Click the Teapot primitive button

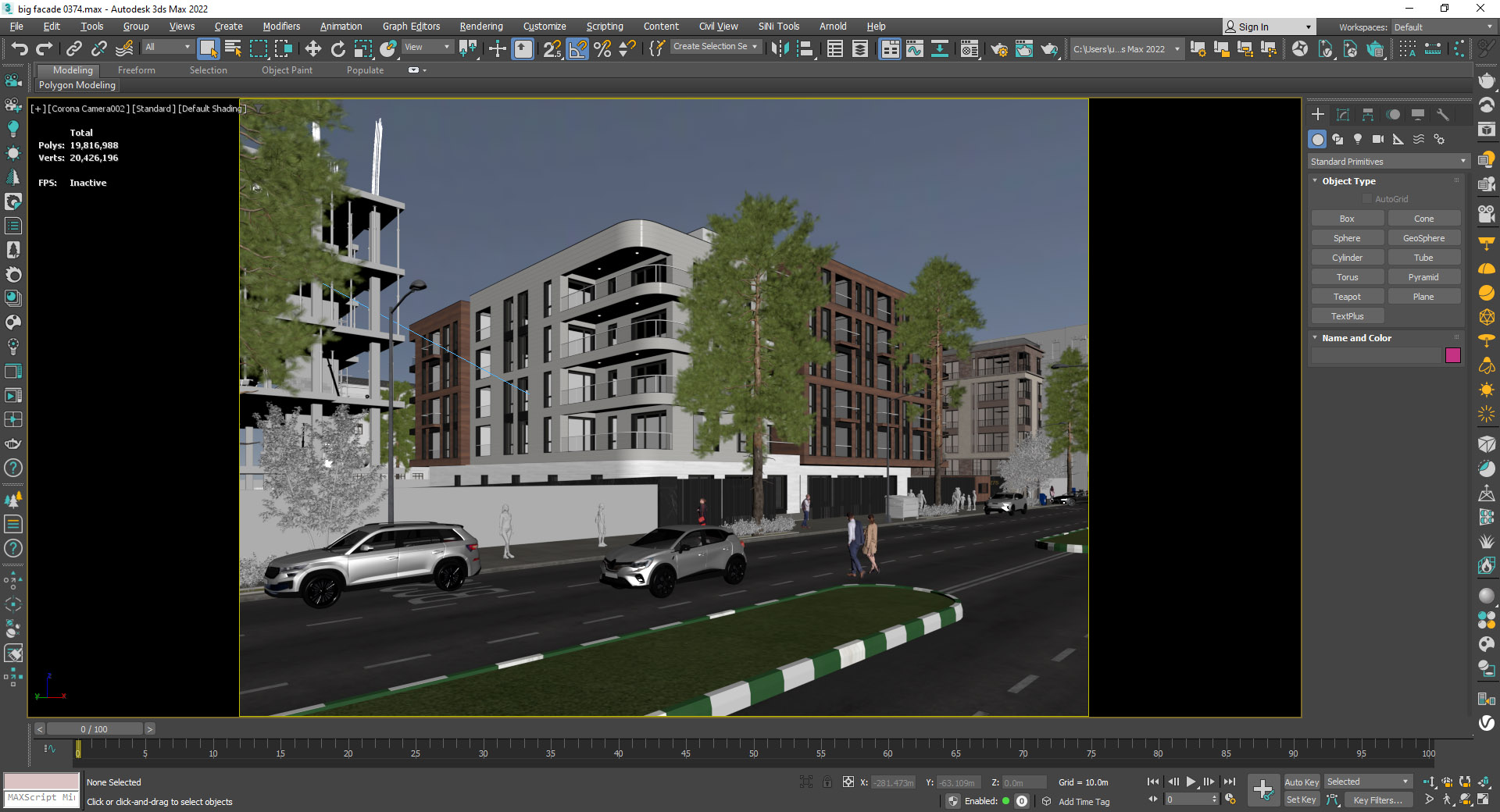tap(1347, 297)
